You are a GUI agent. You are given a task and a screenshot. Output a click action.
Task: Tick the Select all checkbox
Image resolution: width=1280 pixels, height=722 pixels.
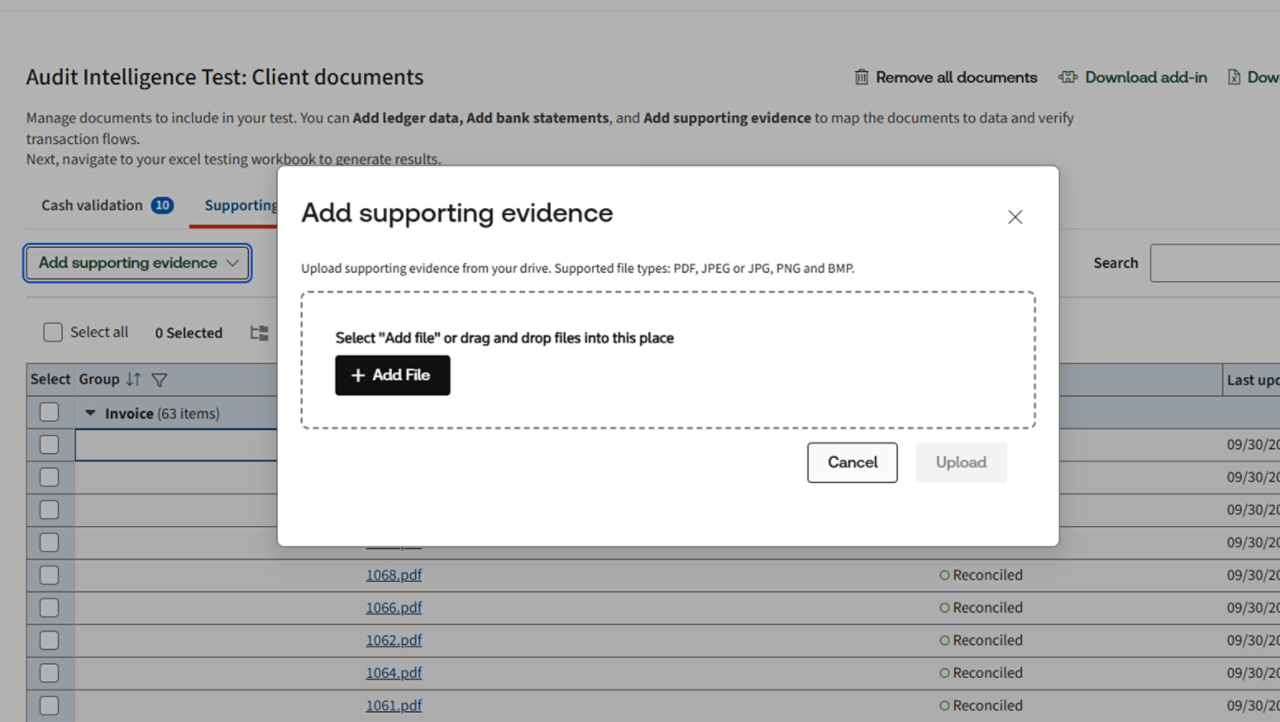[53, 333]
